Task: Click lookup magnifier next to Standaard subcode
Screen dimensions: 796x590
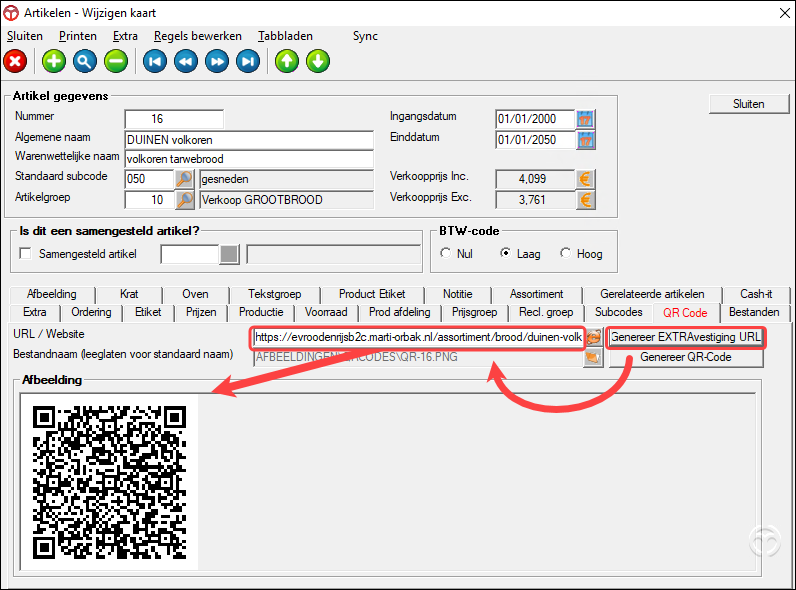Action: pos(184,179)
